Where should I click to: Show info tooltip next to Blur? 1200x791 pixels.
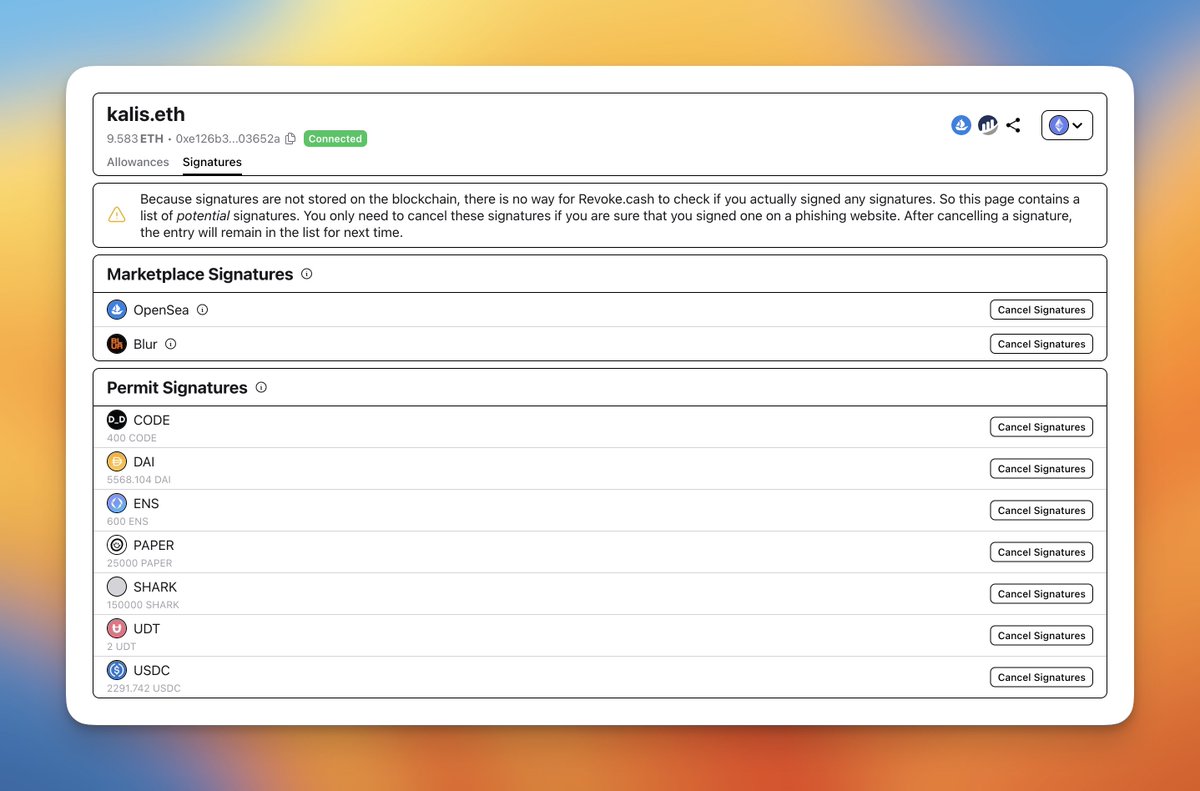point(170,344)
